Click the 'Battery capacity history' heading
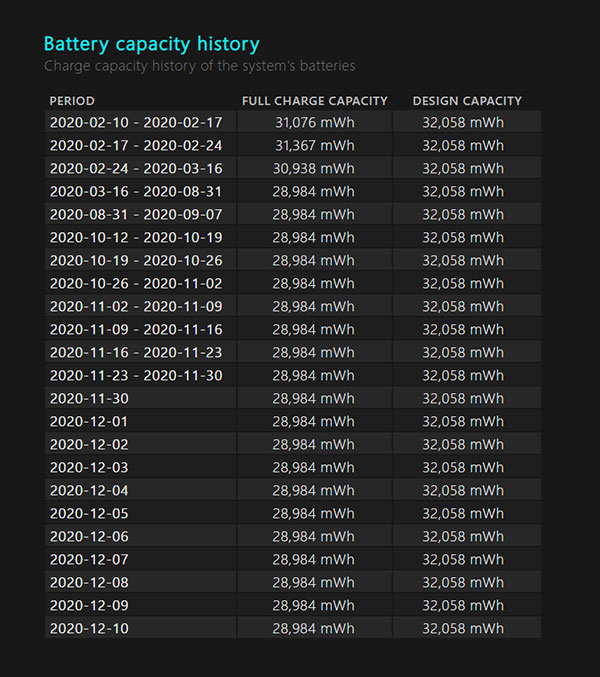The width and height of the screenshot is (600, 677). click(x=152, y=44)
